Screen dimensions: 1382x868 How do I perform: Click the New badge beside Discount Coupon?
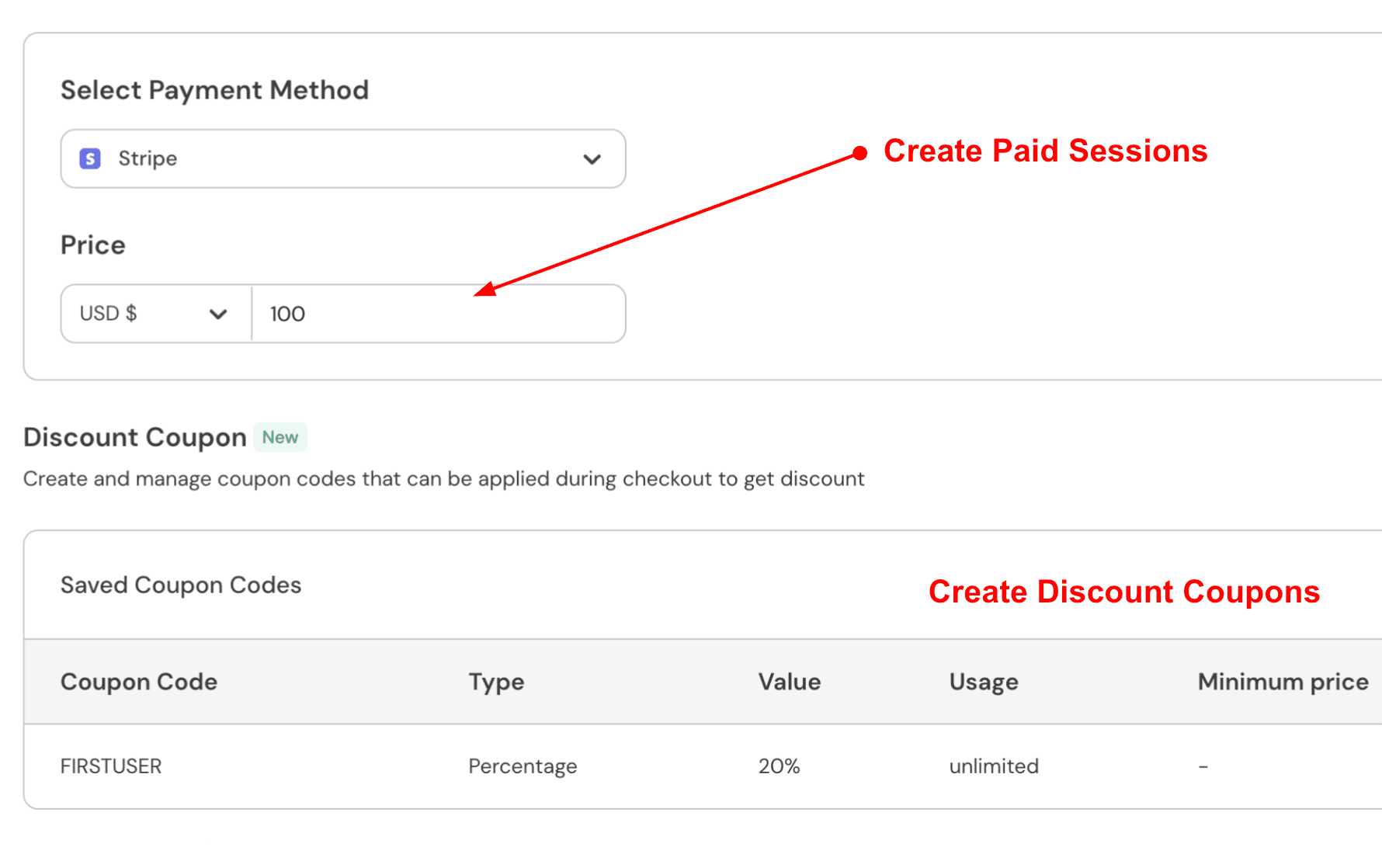(x=280, y=437)
